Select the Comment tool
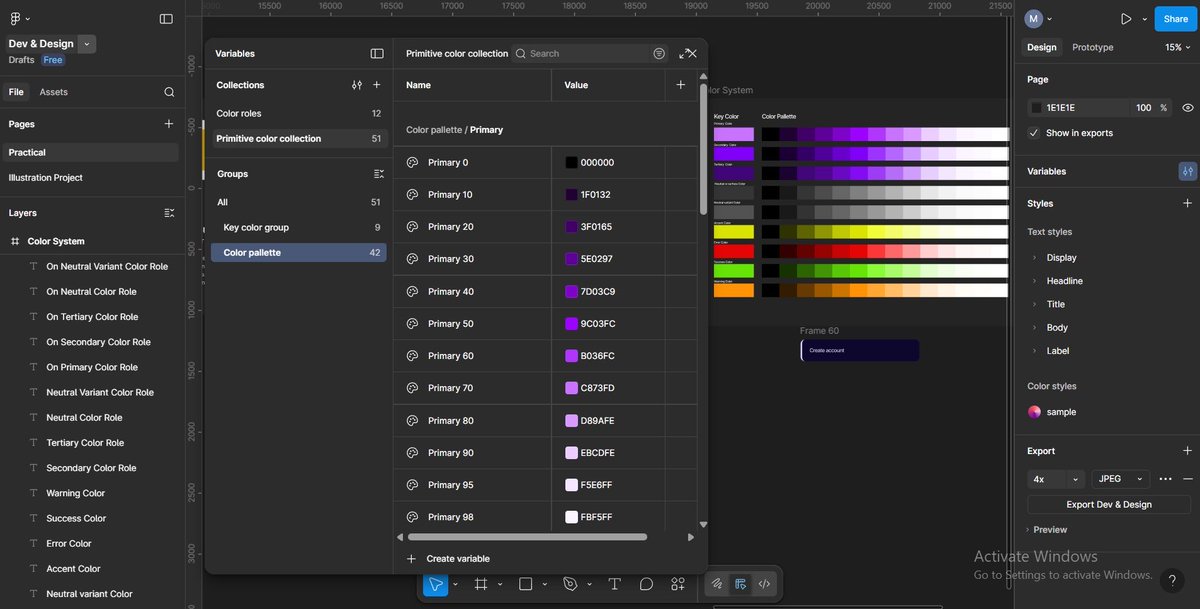 tap(646, 584)
